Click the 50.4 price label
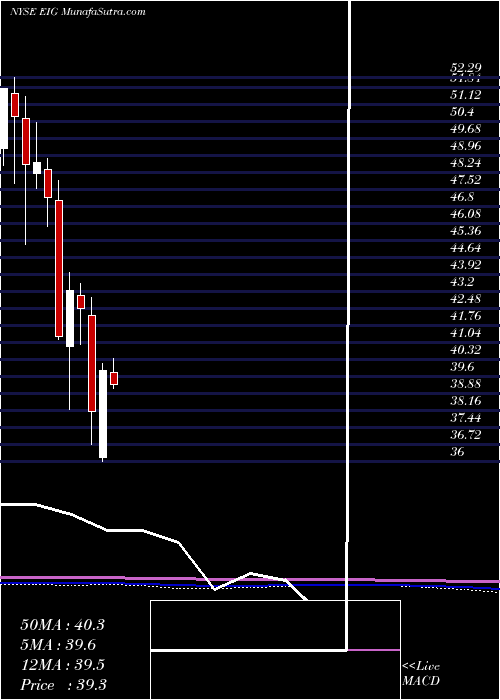 [x=462, y=112]
